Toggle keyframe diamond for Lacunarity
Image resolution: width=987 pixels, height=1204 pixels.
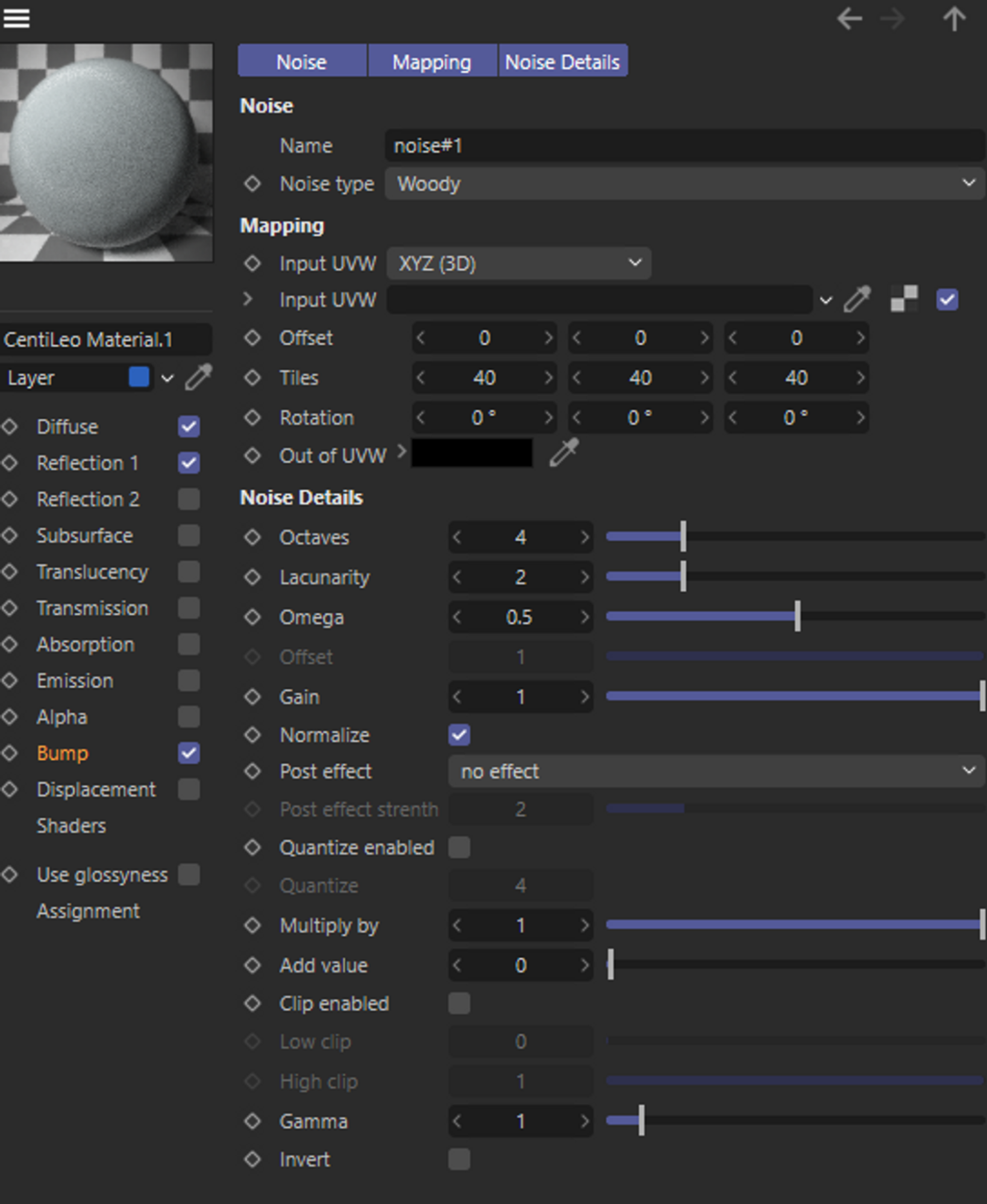[x=252, y=577]
